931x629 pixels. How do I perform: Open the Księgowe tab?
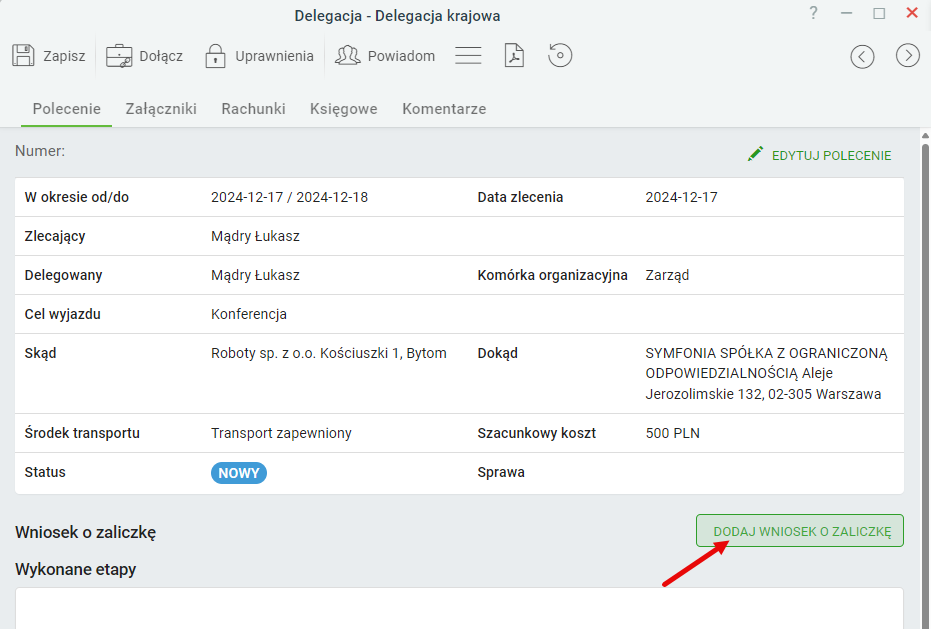pos(344,109)
